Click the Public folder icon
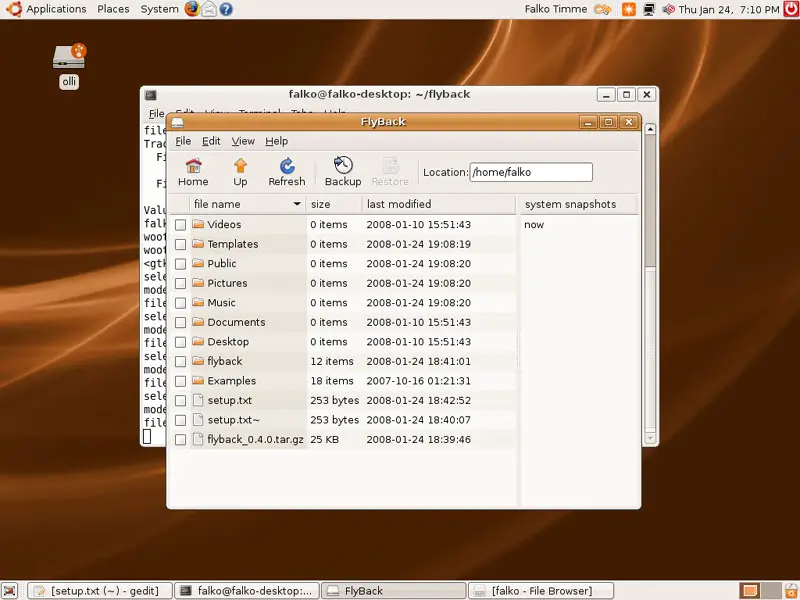The height and width of the screenshot is (600, 800). coord(198,263)
